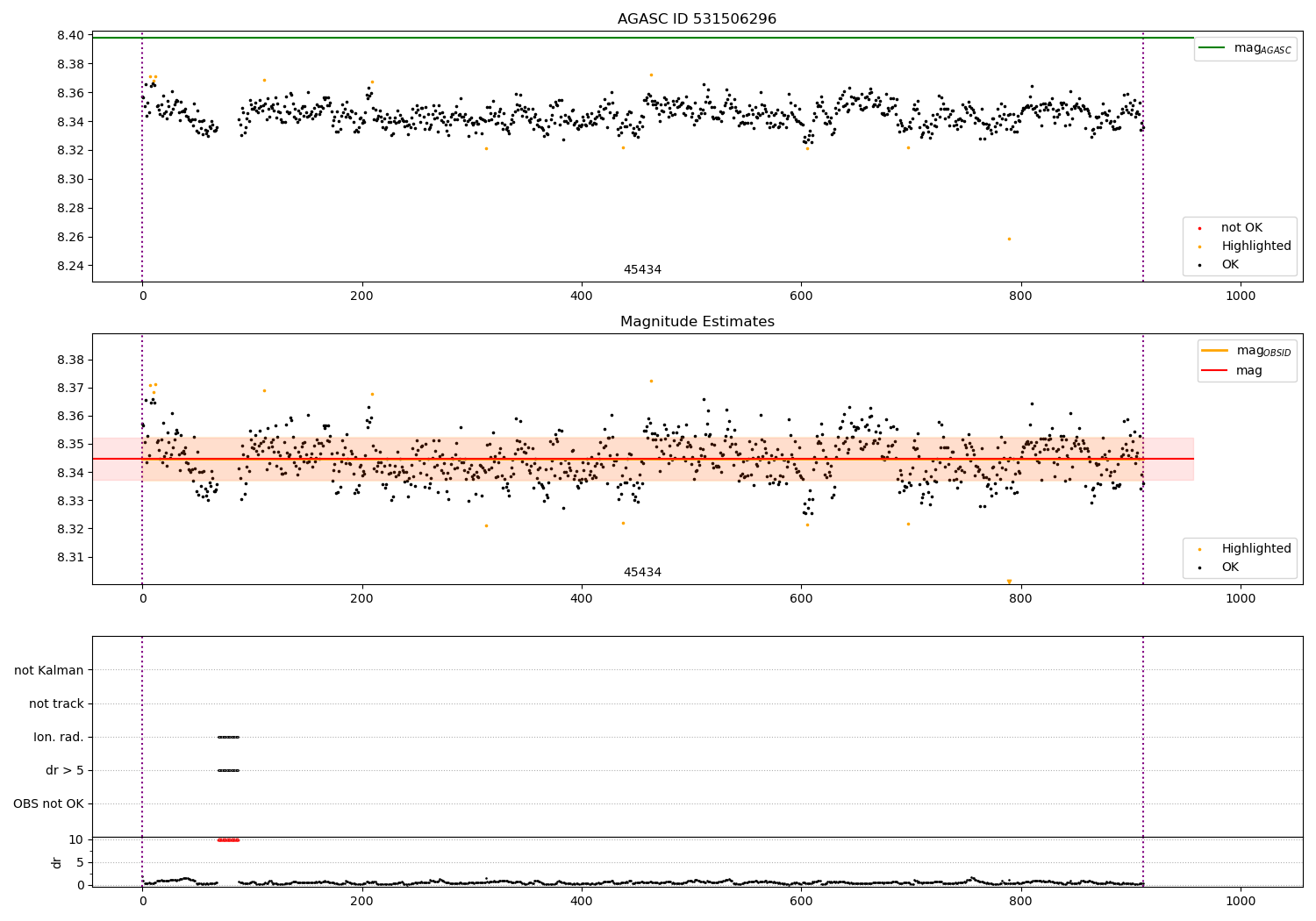
Task: Click the 8.40 y-tick in top panel
Action: pos(71,36)
